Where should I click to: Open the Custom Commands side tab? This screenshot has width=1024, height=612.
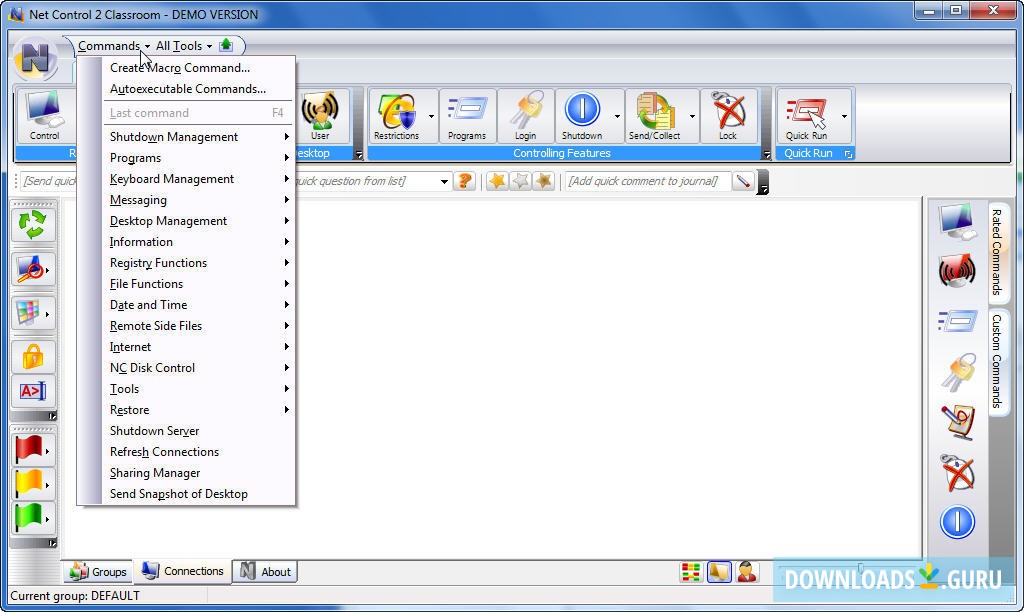pos(997,361)
